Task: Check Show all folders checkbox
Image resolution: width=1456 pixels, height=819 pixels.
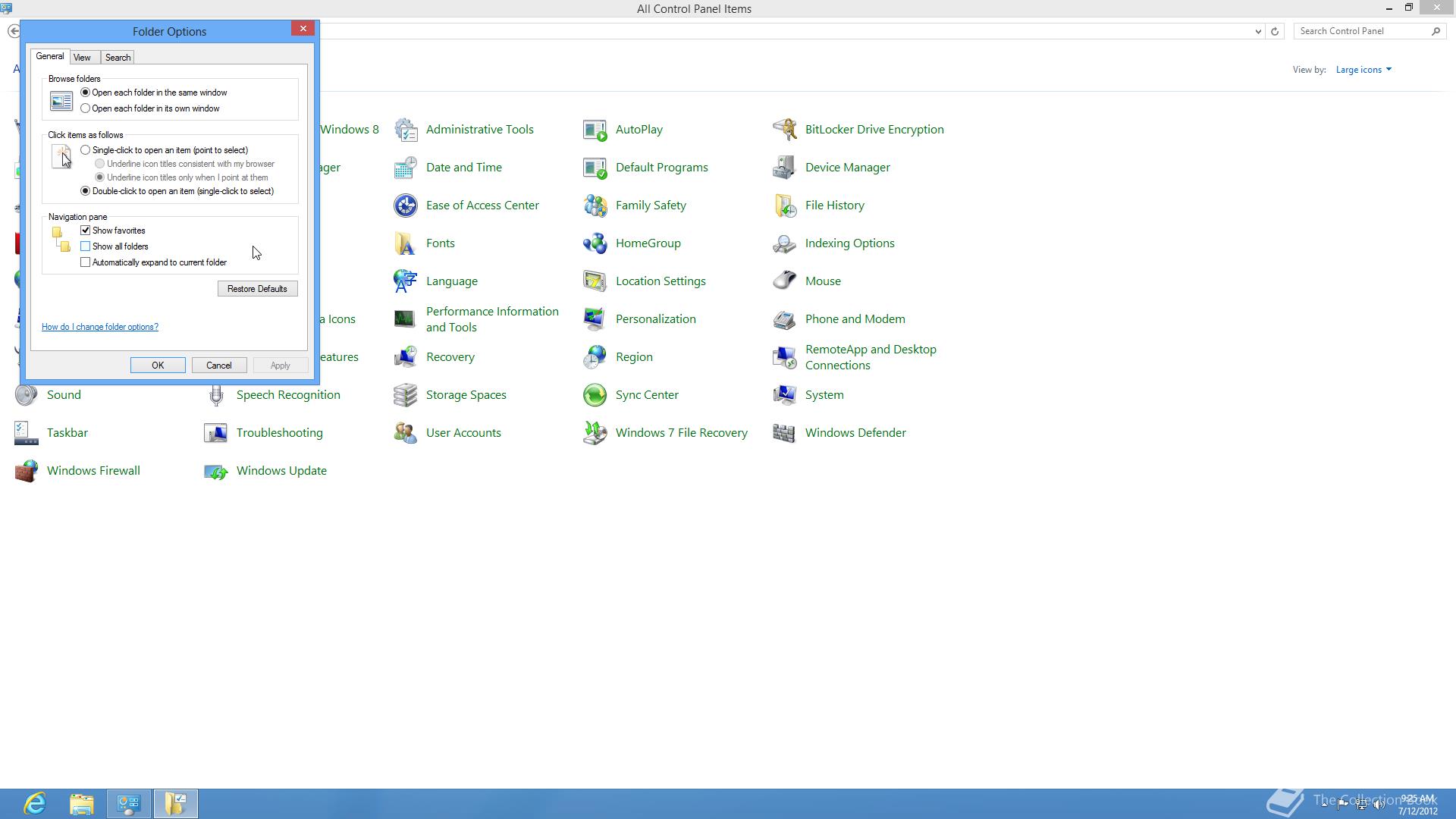Action: point(85,246)
